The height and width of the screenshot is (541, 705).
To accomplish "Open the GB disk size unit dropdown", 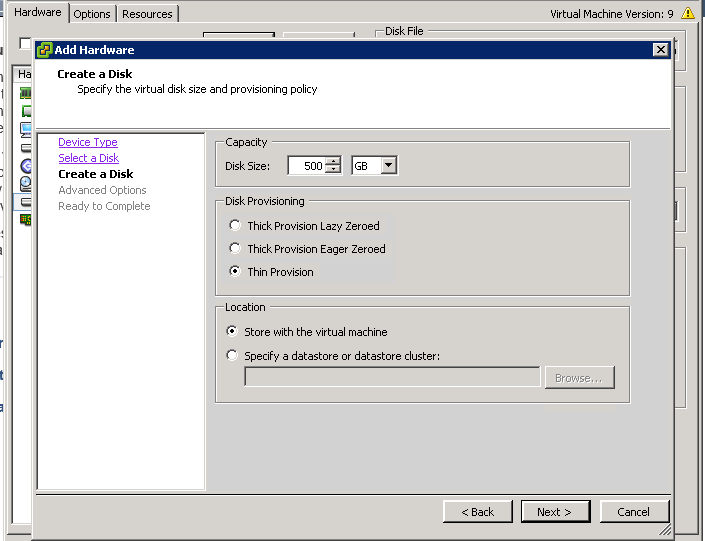I will (388, 165).
